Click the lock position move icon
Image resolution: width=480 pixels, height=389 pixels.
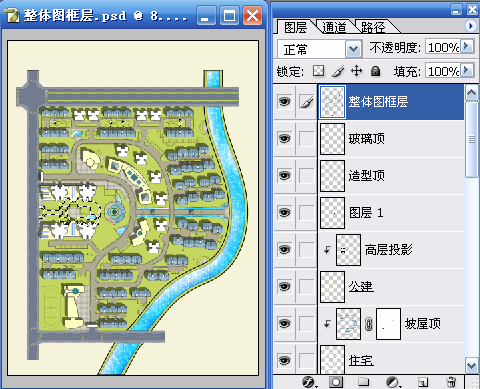(356, 71)
